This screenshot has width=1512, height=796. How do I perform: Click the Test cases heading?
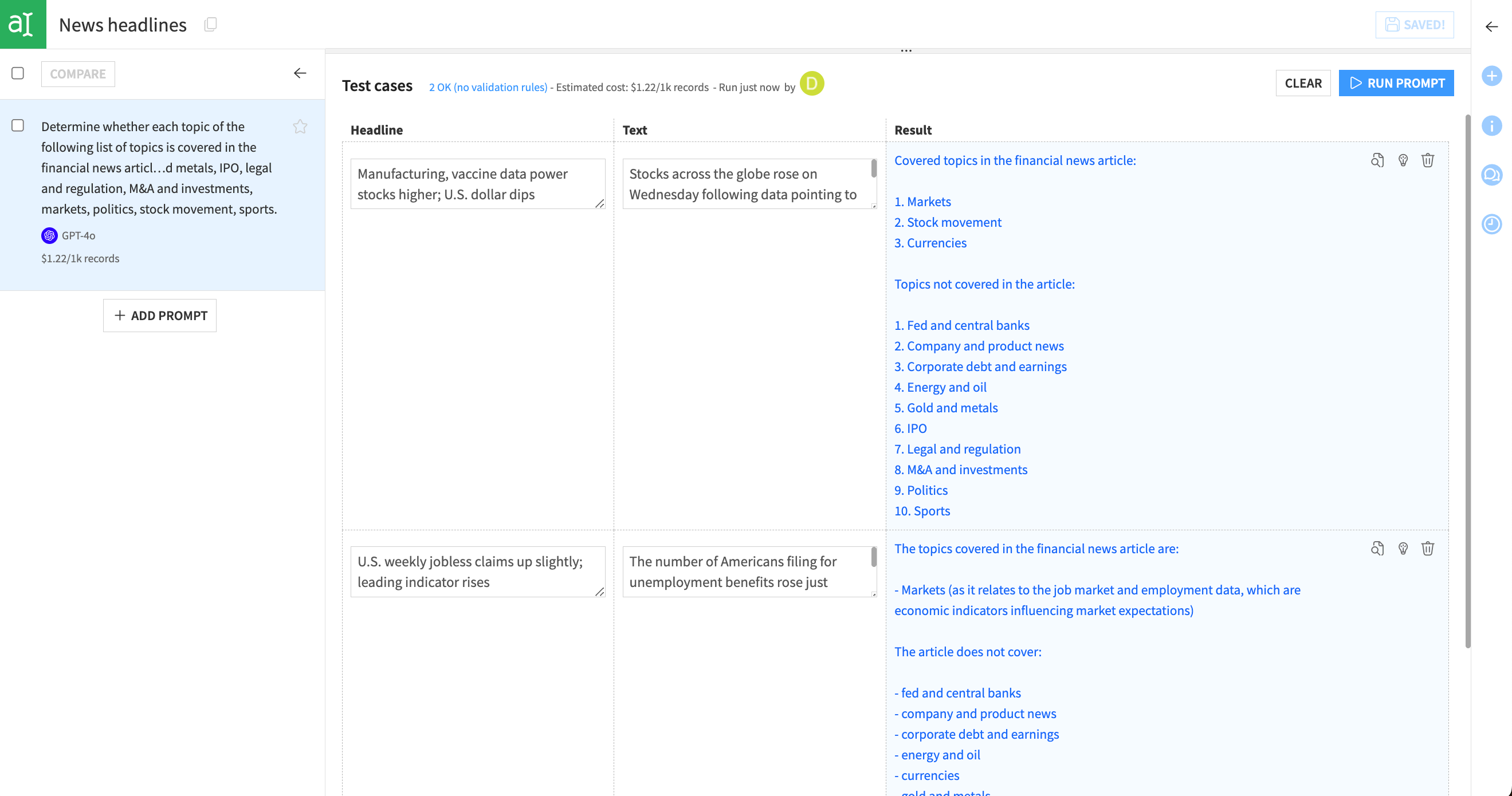pos(378,86)
